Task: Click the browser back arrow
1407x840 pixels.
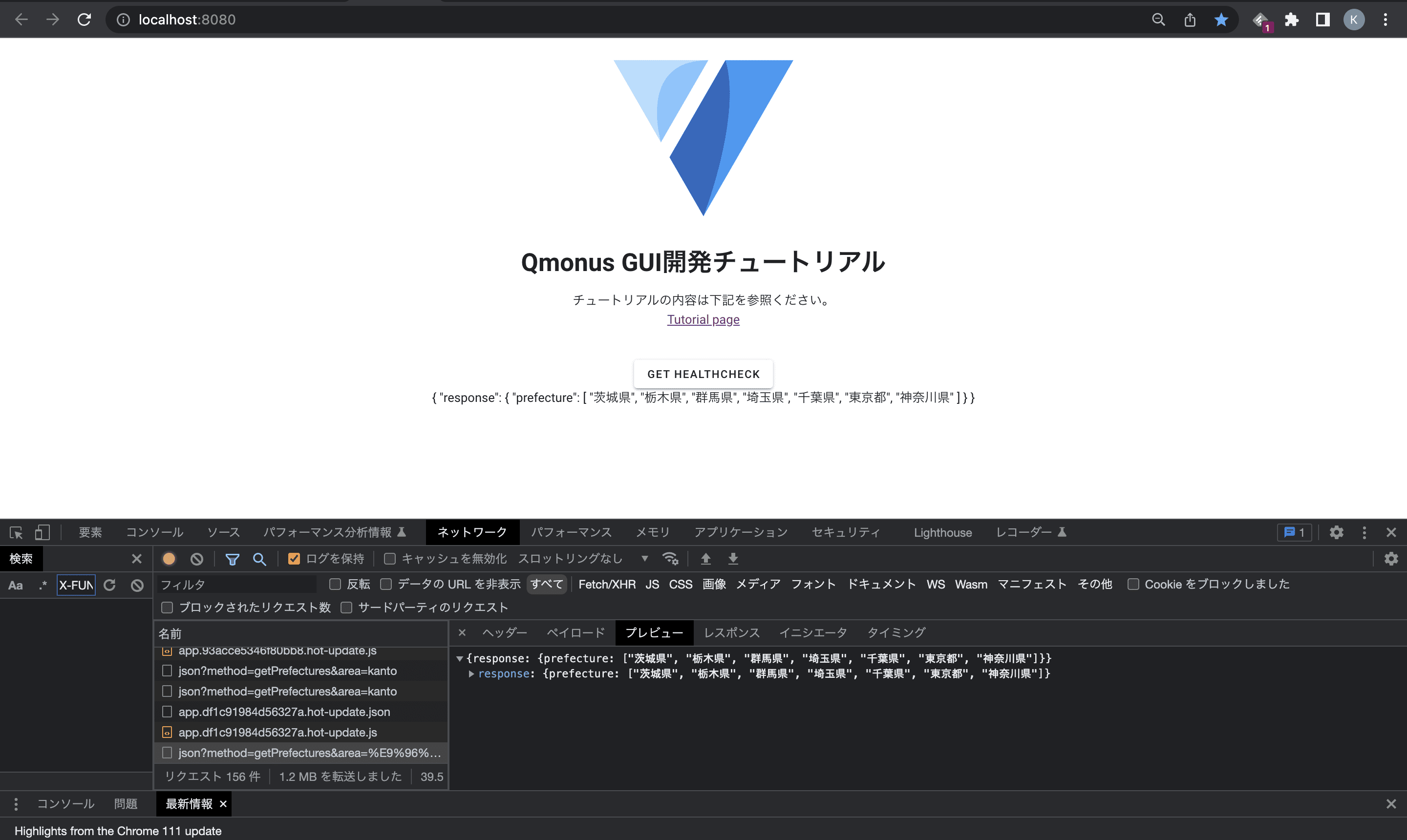Action: 21,20
